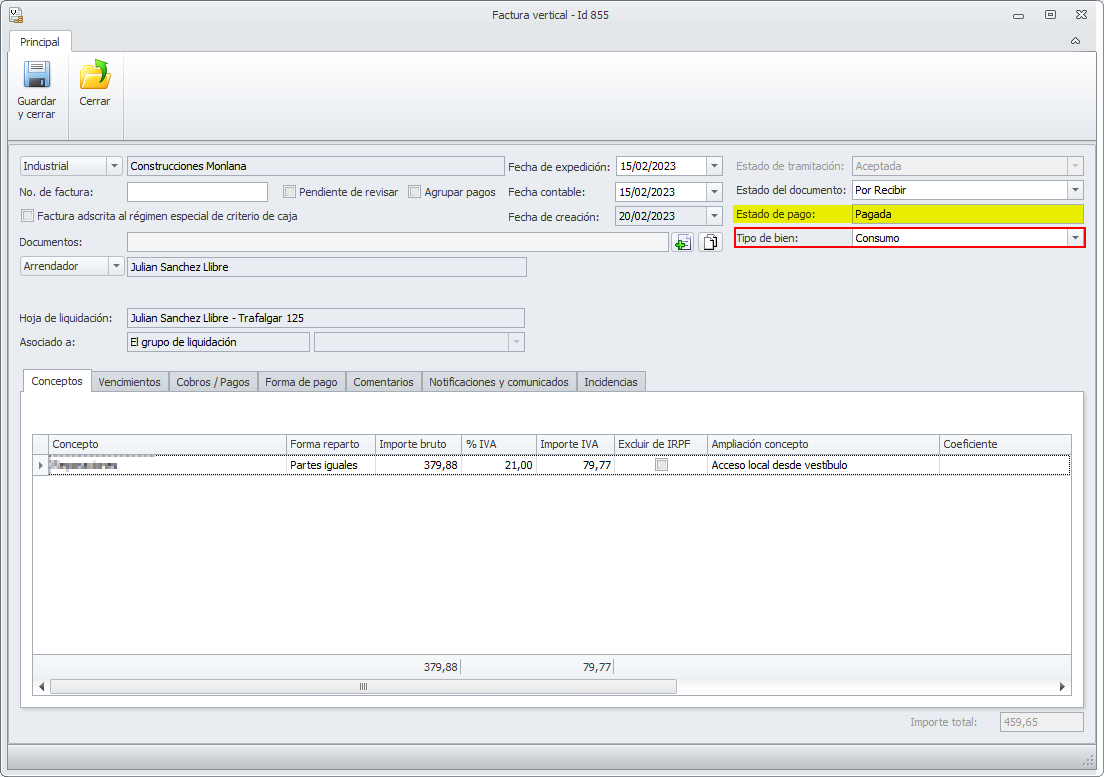Screen dimensions: 1104x777
Task: Click the % IVA column header
Action: 498,444
